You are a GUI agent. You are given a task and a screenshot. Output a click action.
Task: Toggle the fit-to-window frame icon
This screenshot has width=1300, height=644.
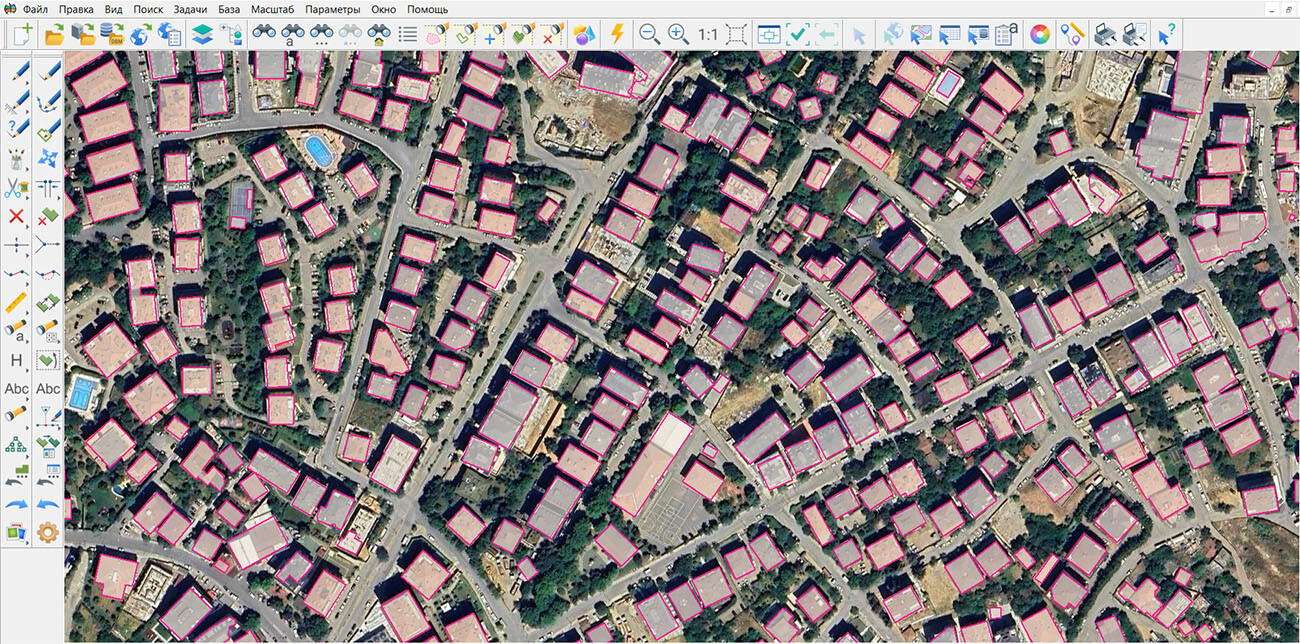(x=737, y=34)
